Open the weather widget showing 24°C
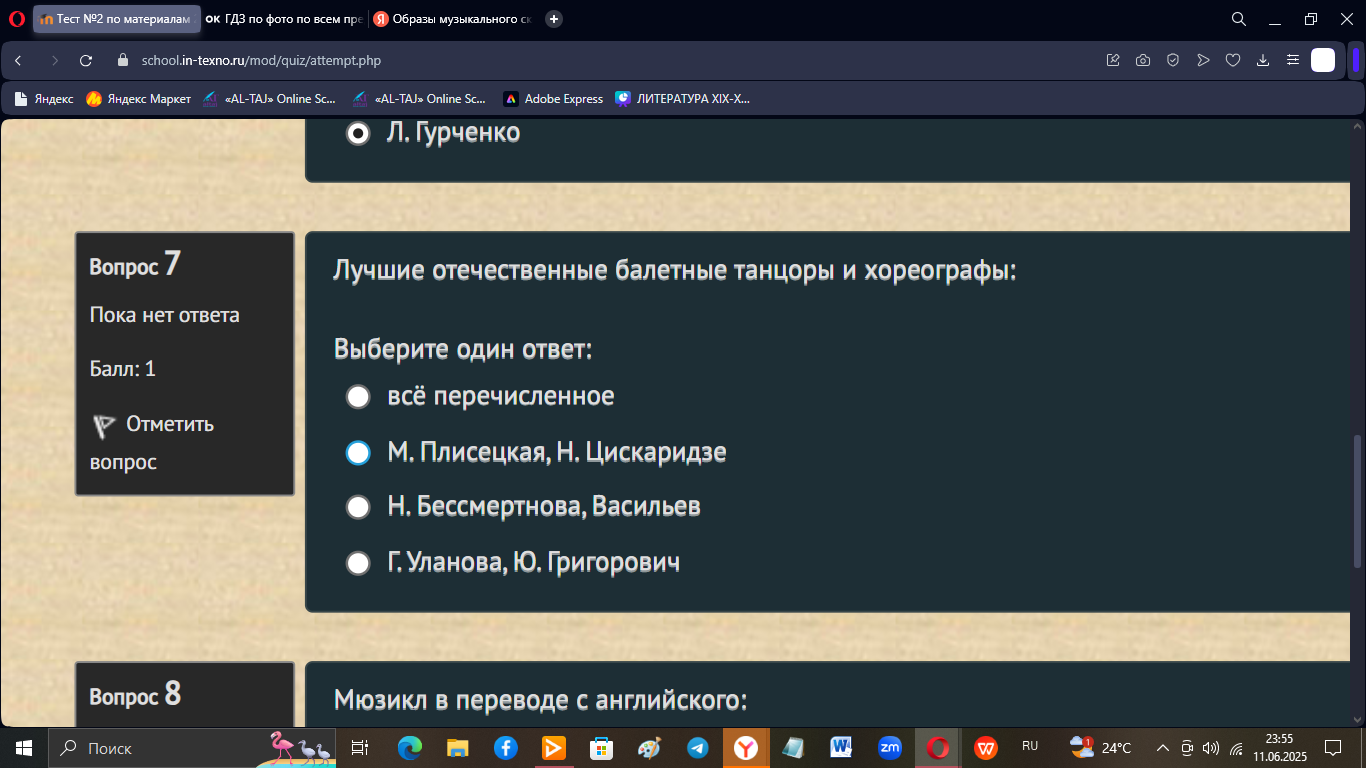Image resolution: width=1366 pixels, height=768 pixels. (x=1100, y=748)
